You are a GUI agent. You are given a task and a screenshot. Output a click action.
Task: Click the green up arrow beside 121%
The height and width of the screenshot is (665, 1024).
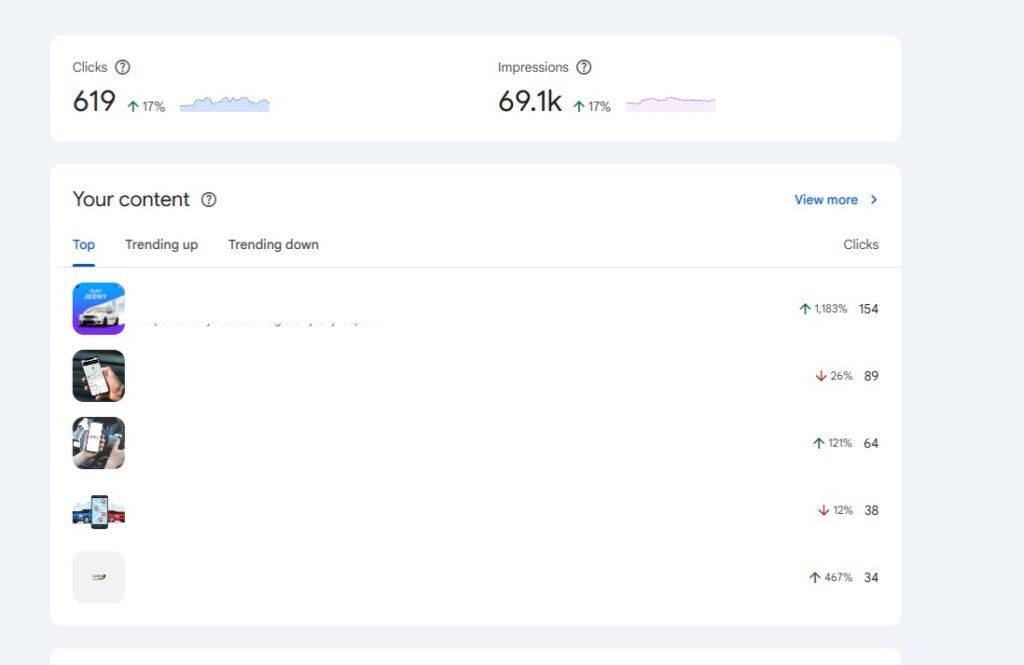818,443
